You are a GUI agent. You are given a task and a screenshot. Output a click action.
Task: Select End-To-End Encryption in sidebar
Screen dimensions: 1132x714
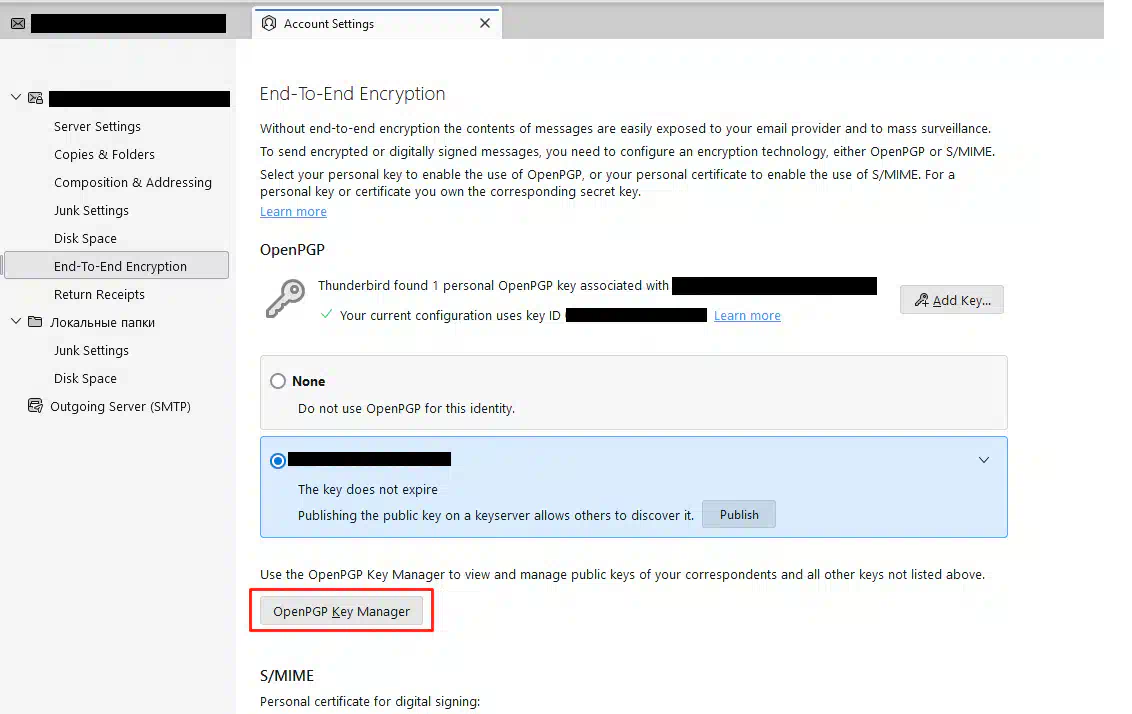pyautogui.click(x=117, y=266)
